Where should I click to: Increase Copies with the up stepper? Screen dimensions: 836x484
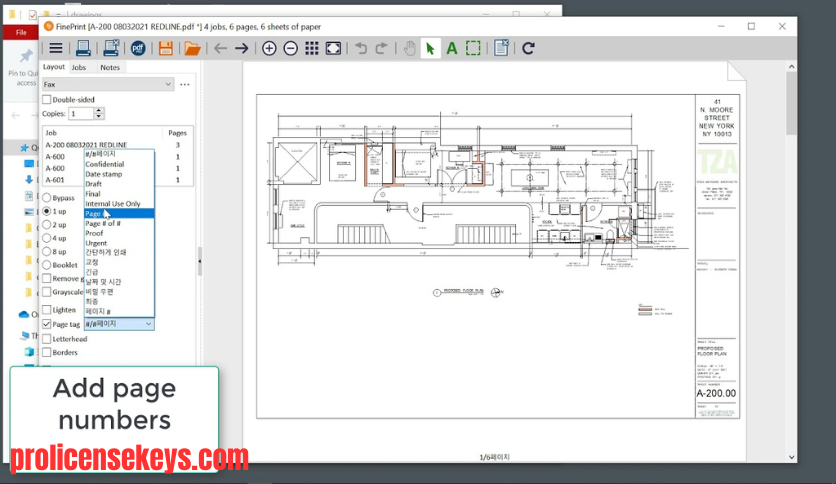point(99,110)
